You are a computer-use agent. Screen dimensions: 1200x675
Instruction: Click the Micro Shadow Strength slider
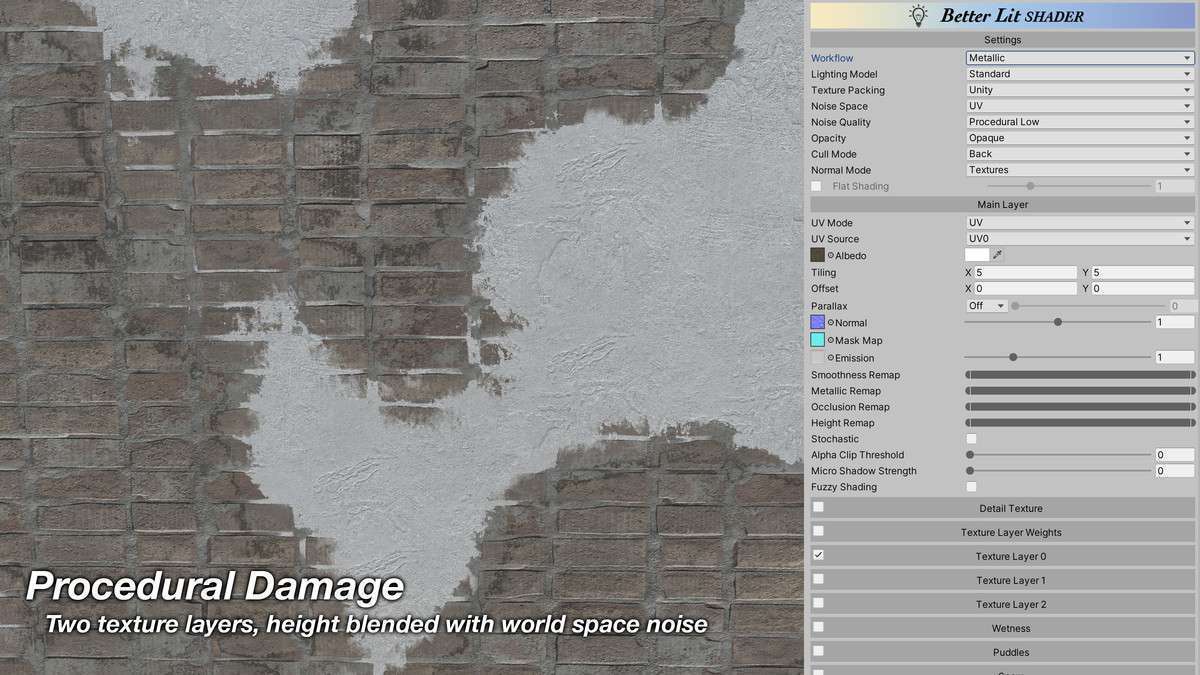(1058, 471)
